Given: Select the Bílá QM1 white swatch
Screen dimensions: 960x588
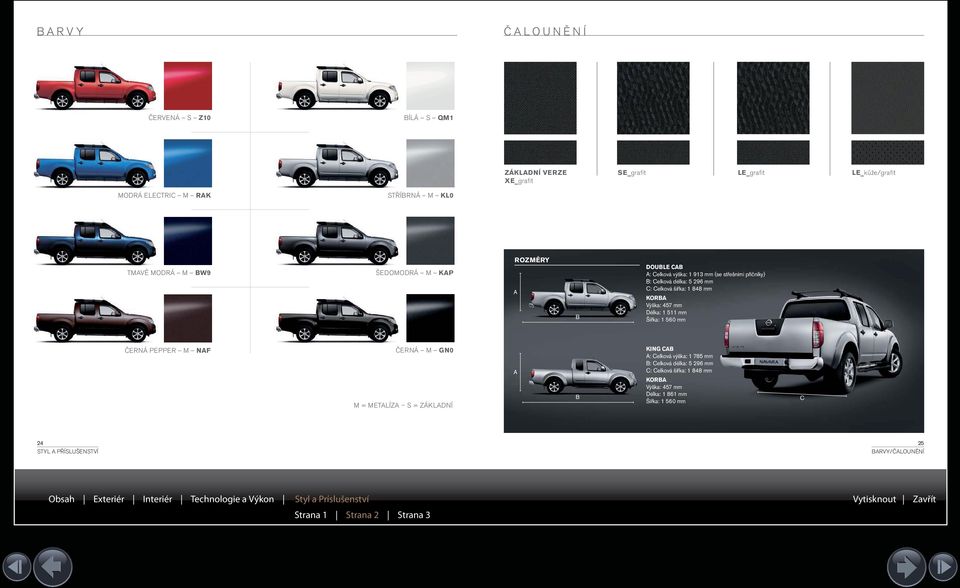Looking at the screenshot, I should point(430,86).
